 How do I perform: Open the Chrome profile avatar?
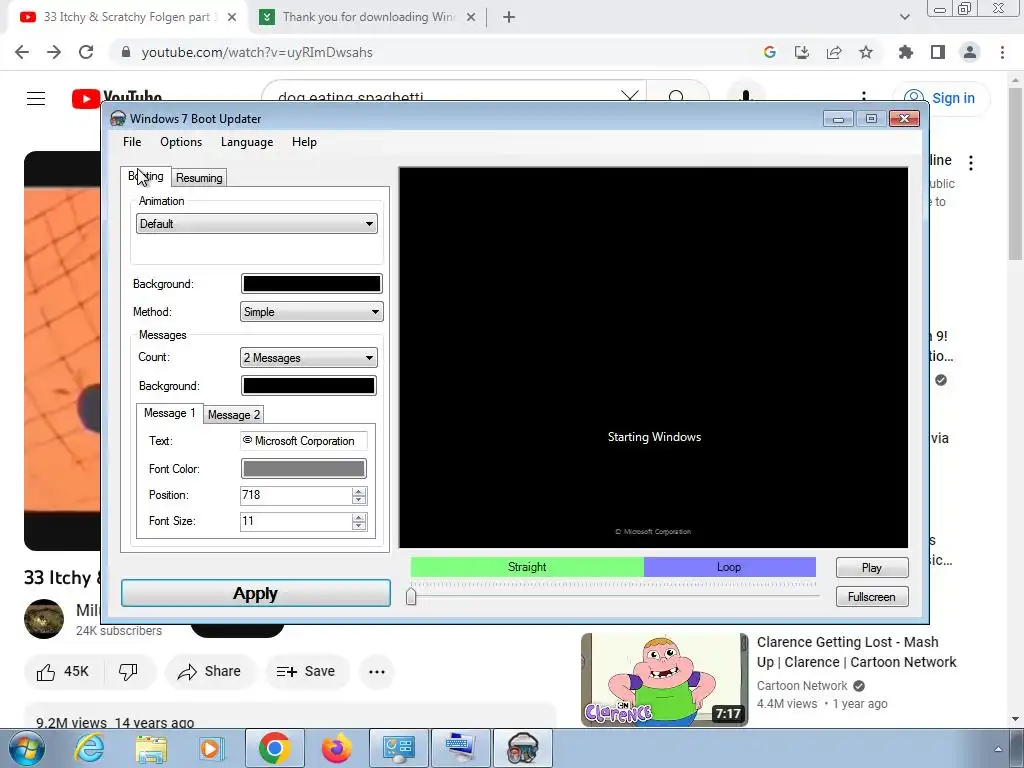(970, 52)
